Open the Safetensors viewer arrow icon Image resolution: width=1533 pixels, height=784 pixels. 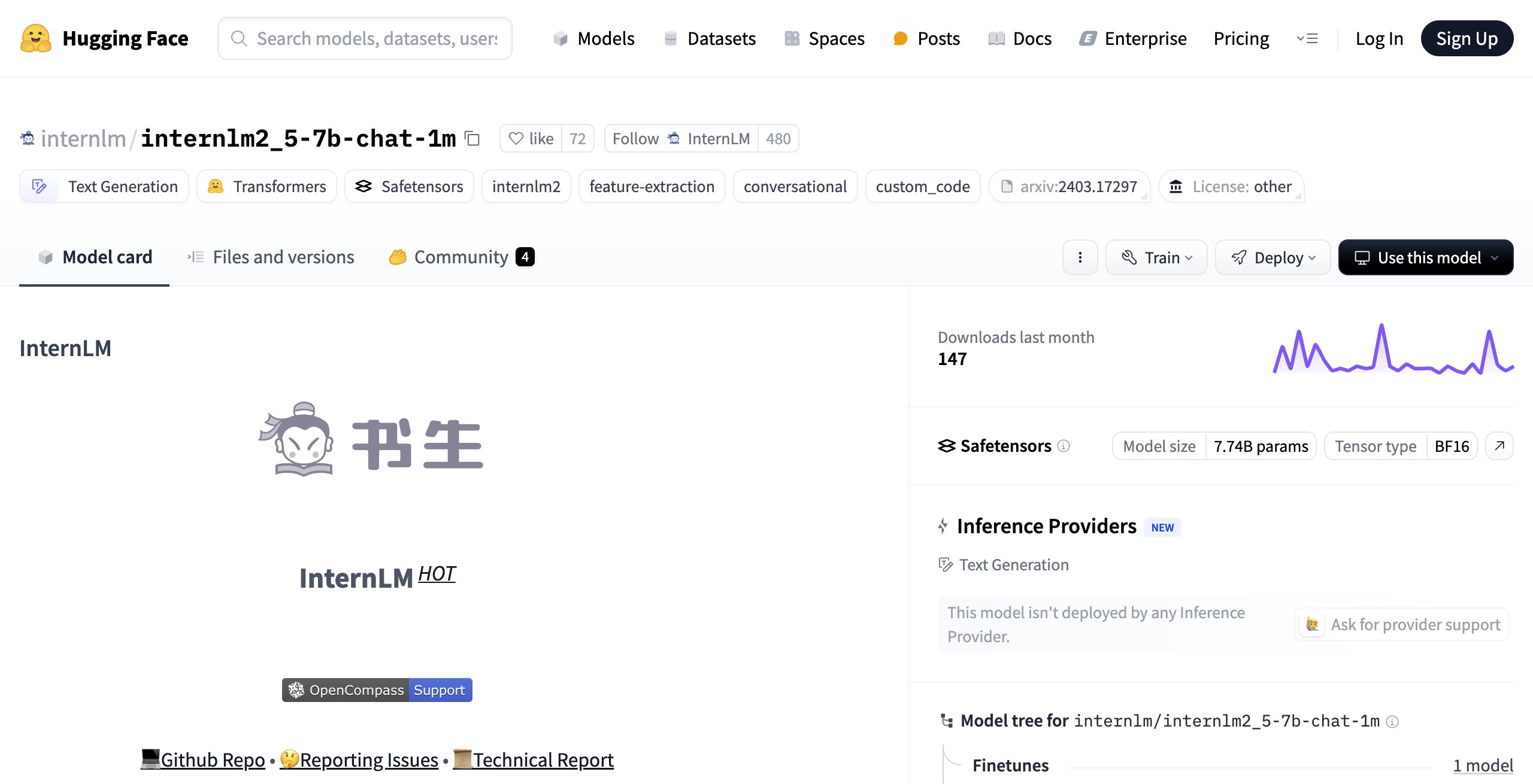(x=1499, y=446)
